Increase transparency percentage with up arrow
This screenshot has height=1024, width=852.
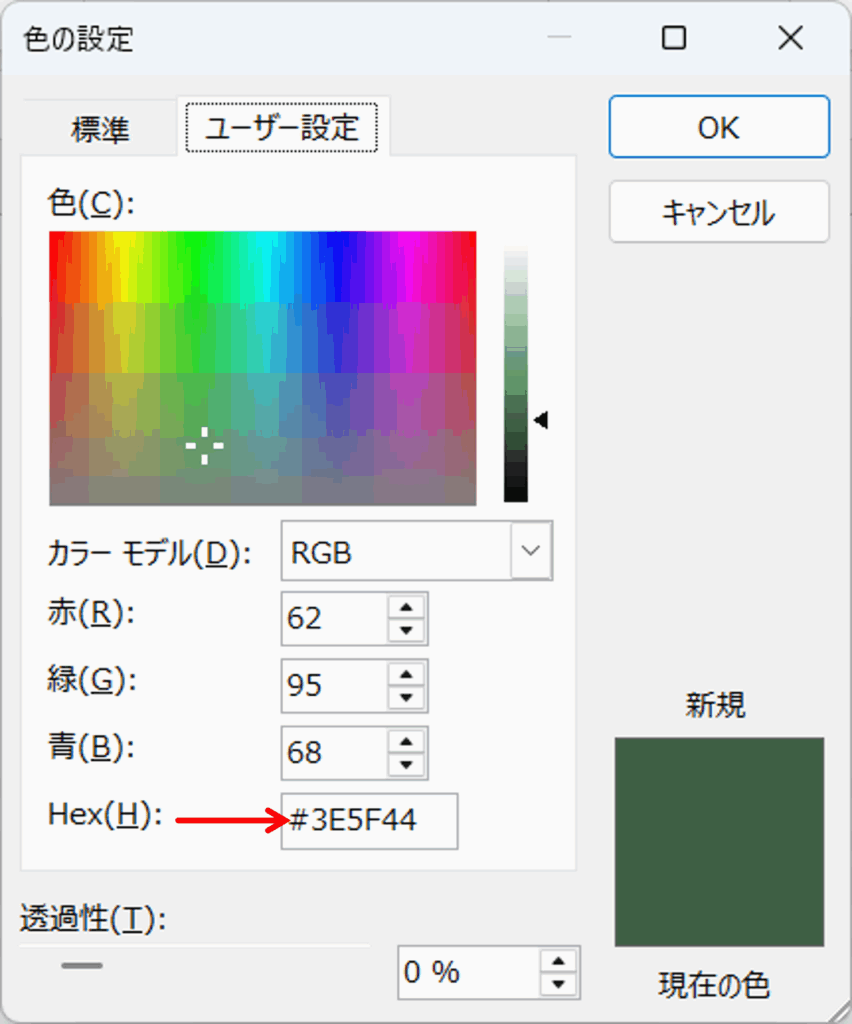[558, 961]
